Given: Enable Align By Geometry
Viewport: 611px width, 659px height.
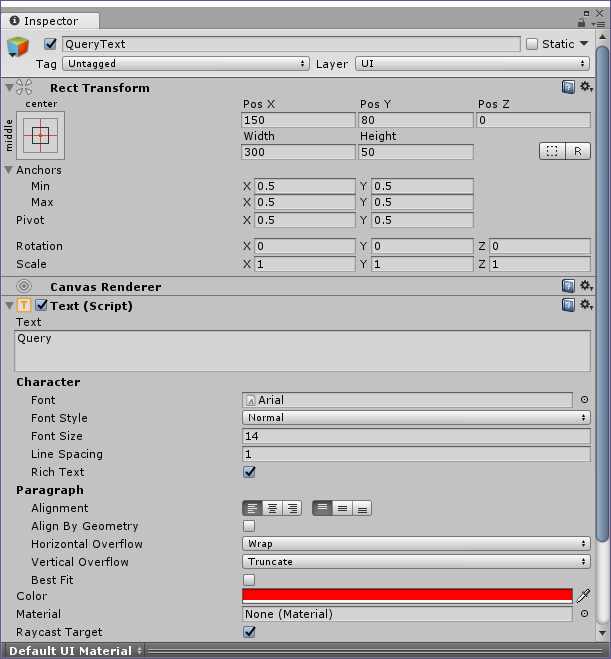Looking at the screenshot, I should tap(249, 526).
